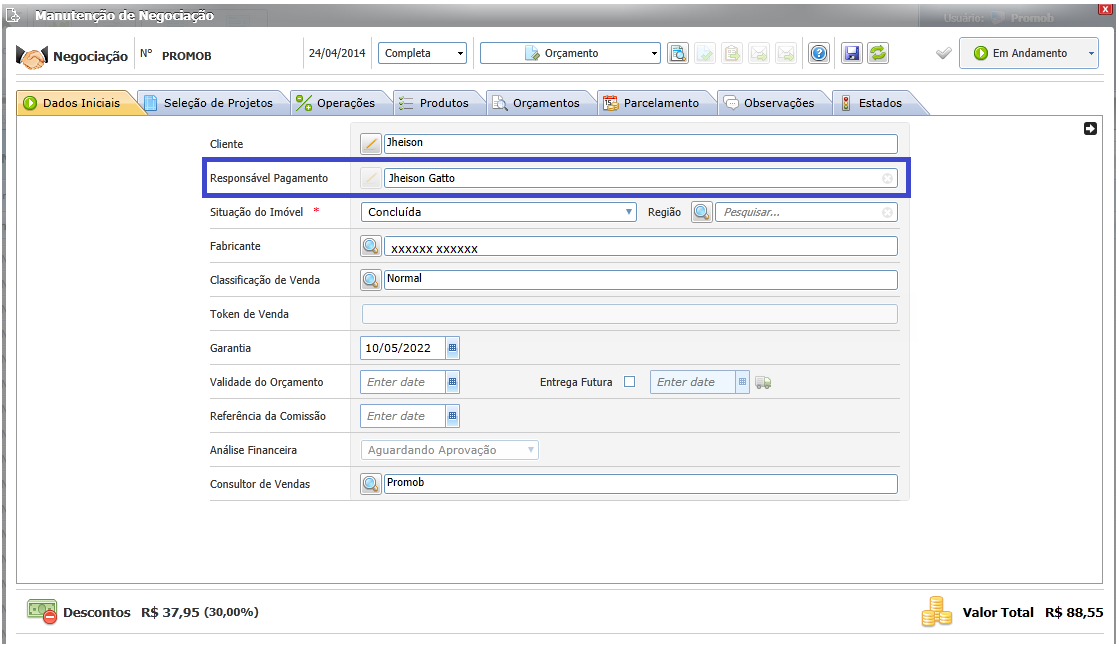Open Consultor de Vendas lookup icon
This screenshot has width=1119, height=647.
pos(370,484)
